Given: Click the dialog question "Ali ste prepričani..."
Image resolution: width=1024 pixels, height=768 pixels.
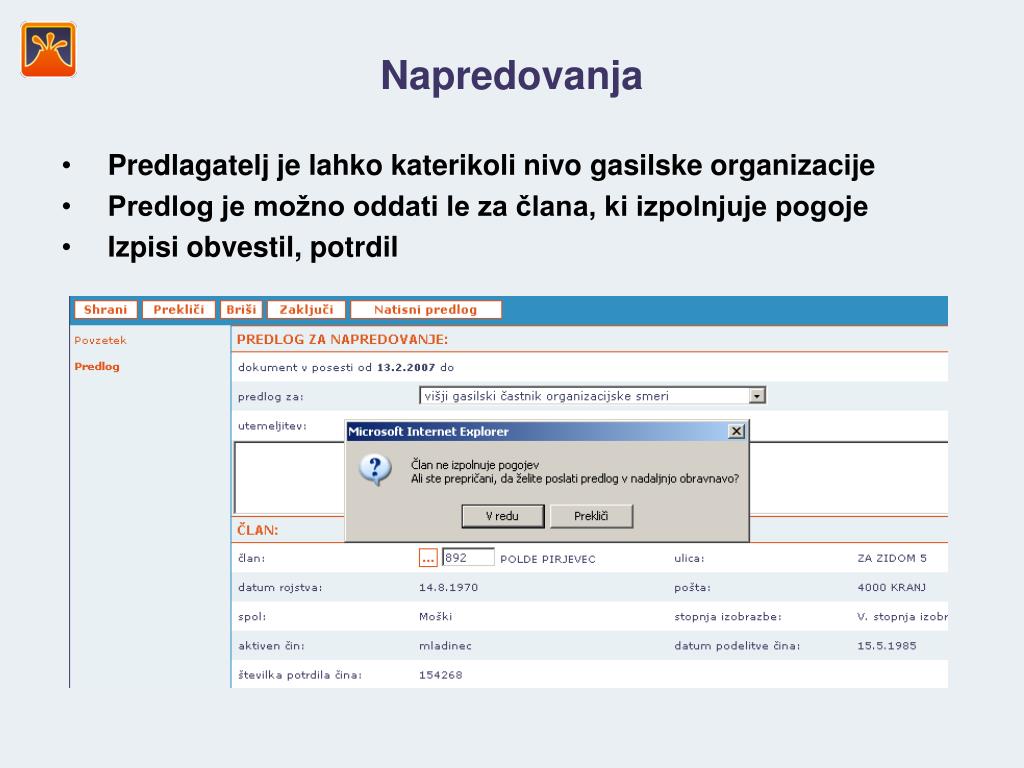Looking at the screenshot, I should tap(575, 479).
